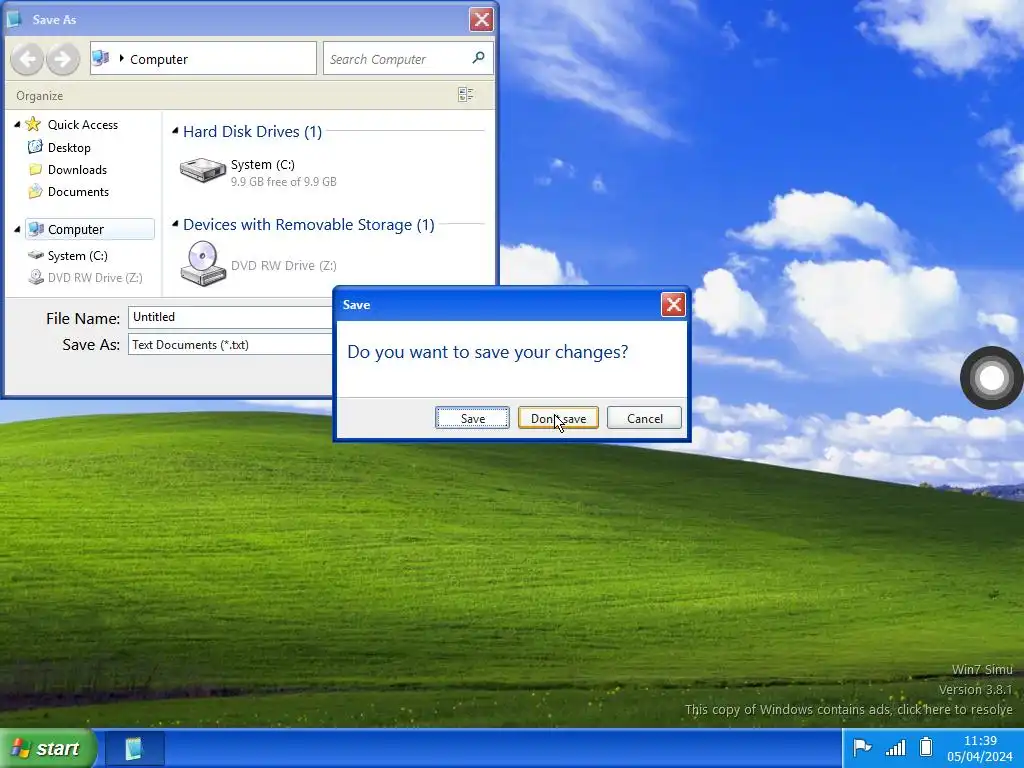Collapse the Hard Disk Drives group
Screen dimensions: 1024x768
[x=175, y=131]
